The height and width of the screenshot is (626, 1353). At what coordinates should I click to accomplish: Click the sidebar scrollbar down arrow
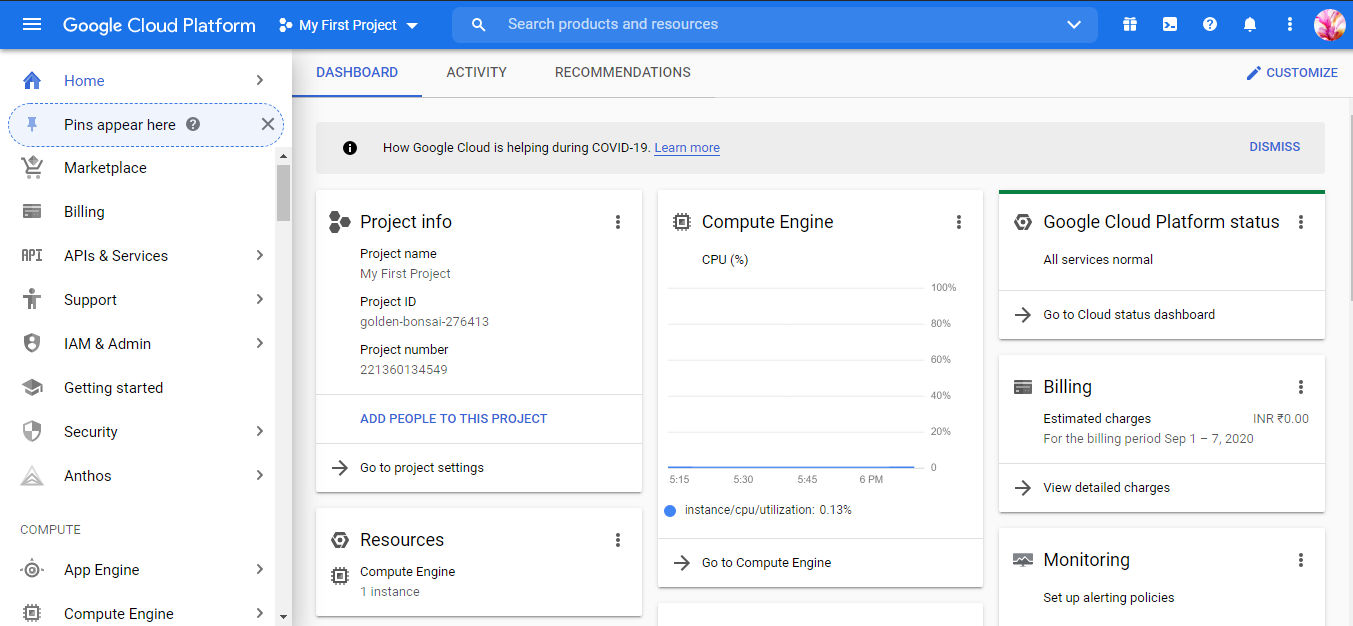click(x=283, y=617)
